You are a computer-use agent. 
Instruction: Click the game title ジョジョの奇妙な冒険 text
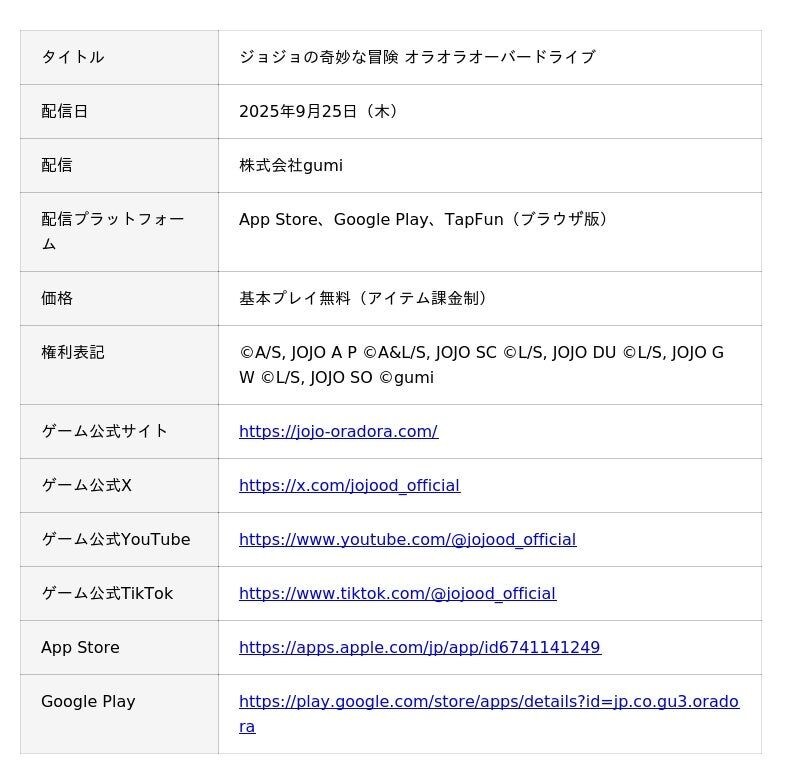[x=318, y=57]
